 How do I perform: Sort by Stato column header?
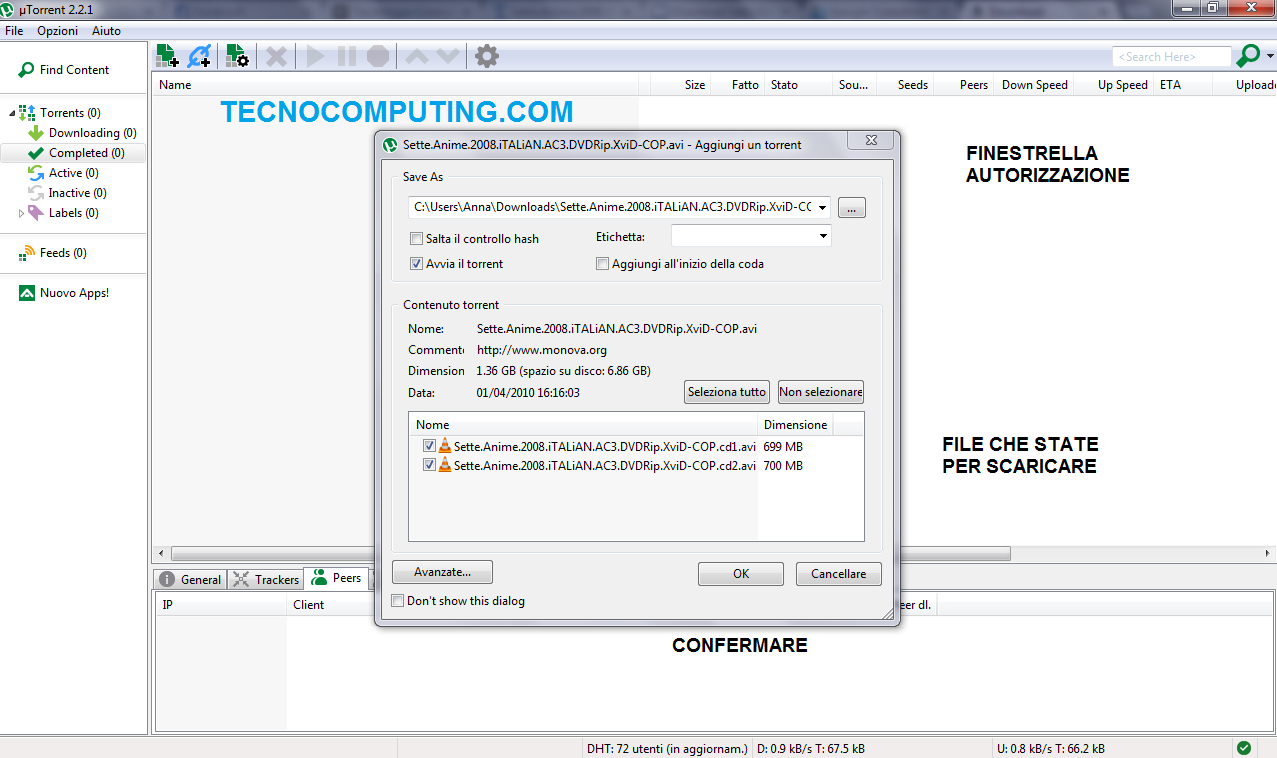coord(797,85)
